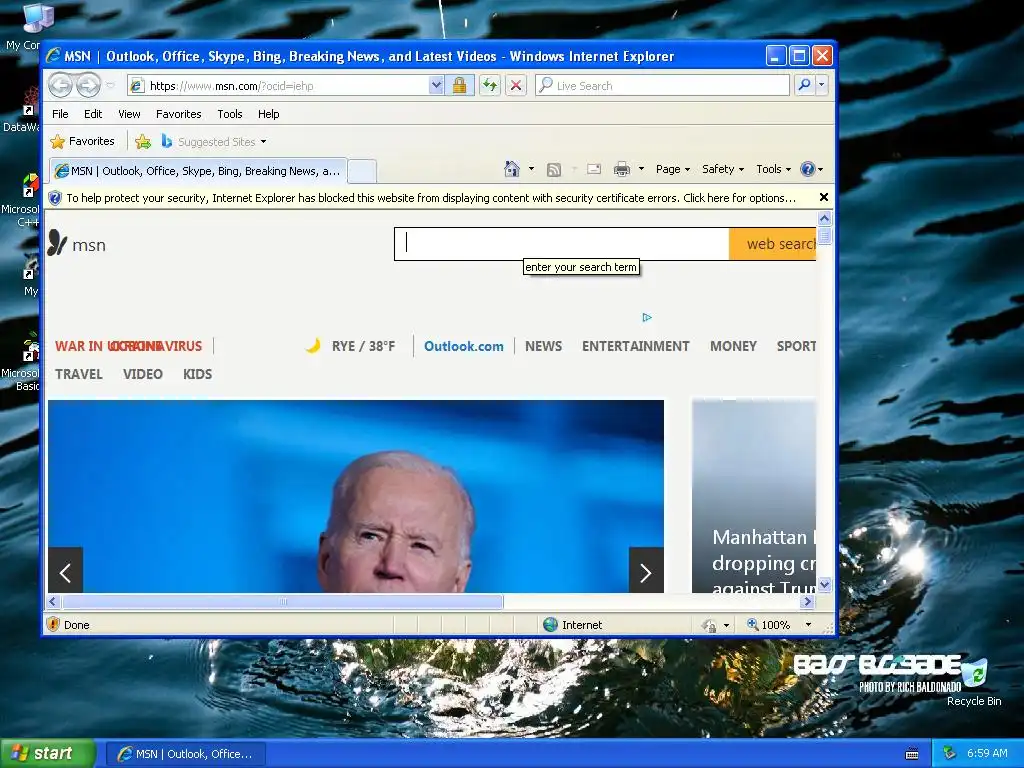Open the NEWS section link
The height and width of the screenshot is (768, 1024).
point(543,346)
